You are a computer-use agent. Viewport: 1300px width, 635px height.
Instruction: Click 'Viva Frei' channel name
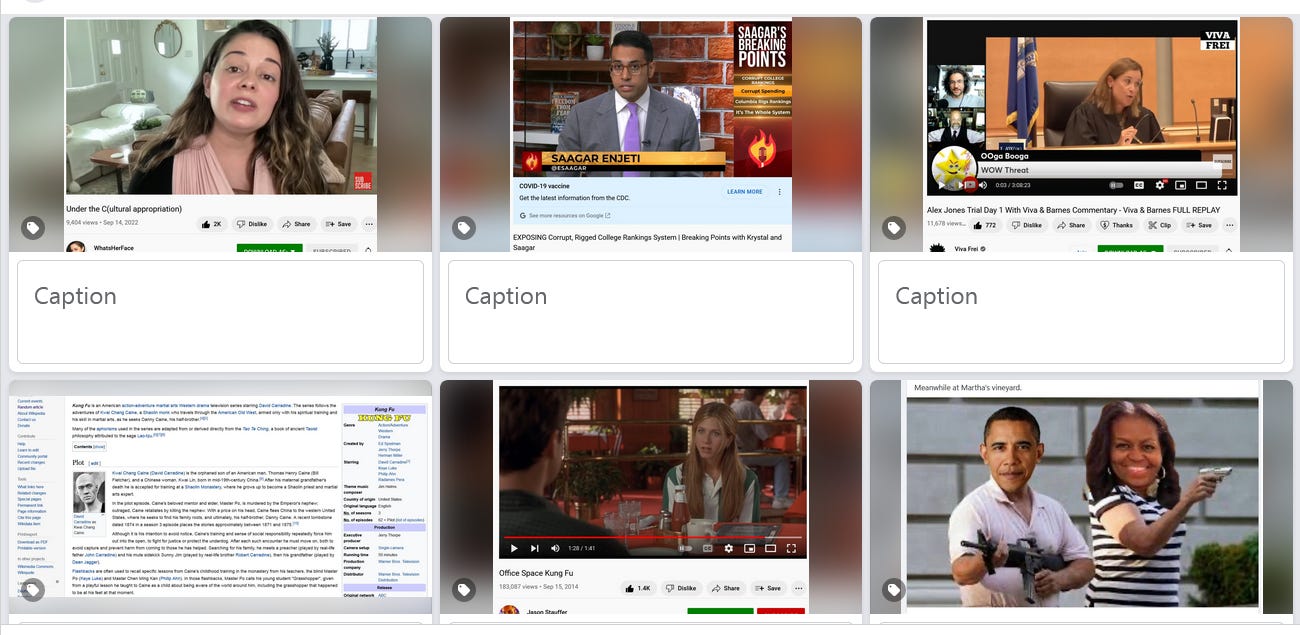tap(967, 249)
